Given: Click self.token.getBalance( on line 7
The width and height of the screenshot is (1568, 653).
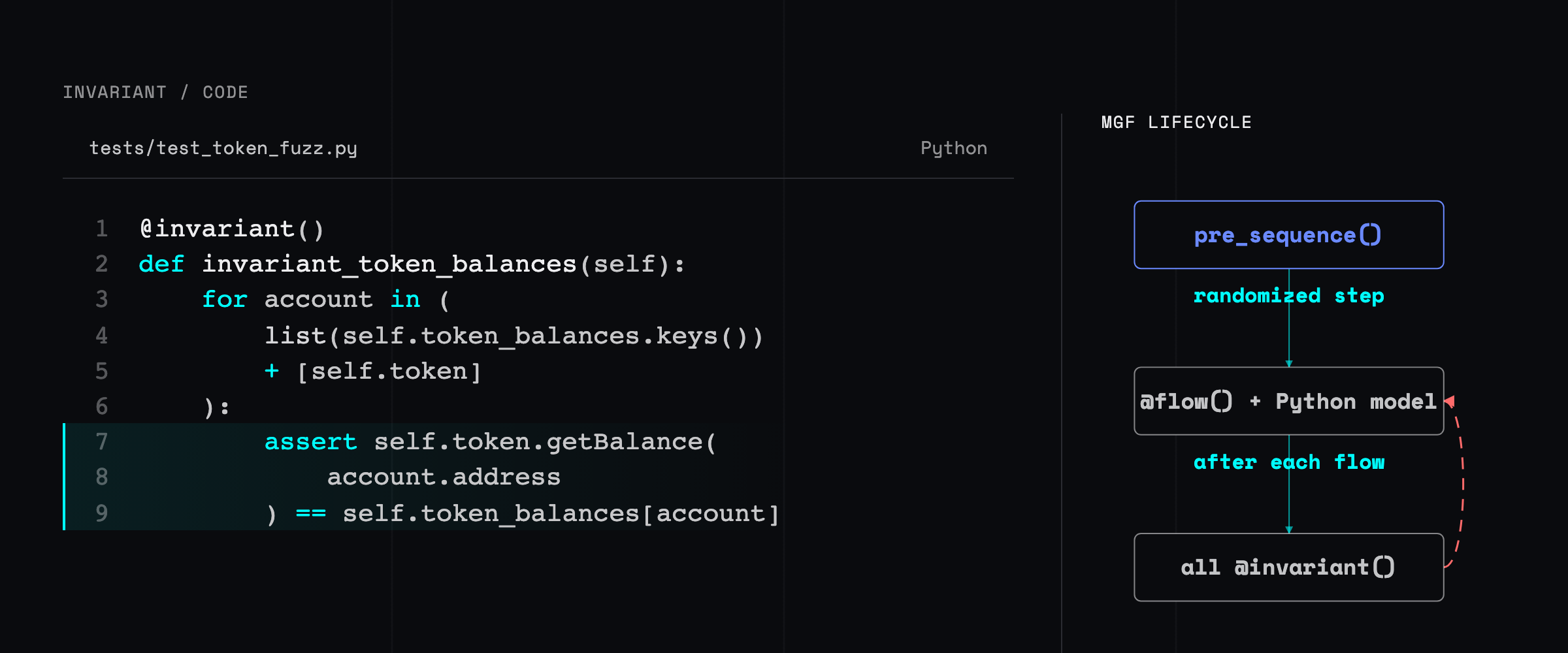Looking at the screenshot, I should (x=546, y=441).
